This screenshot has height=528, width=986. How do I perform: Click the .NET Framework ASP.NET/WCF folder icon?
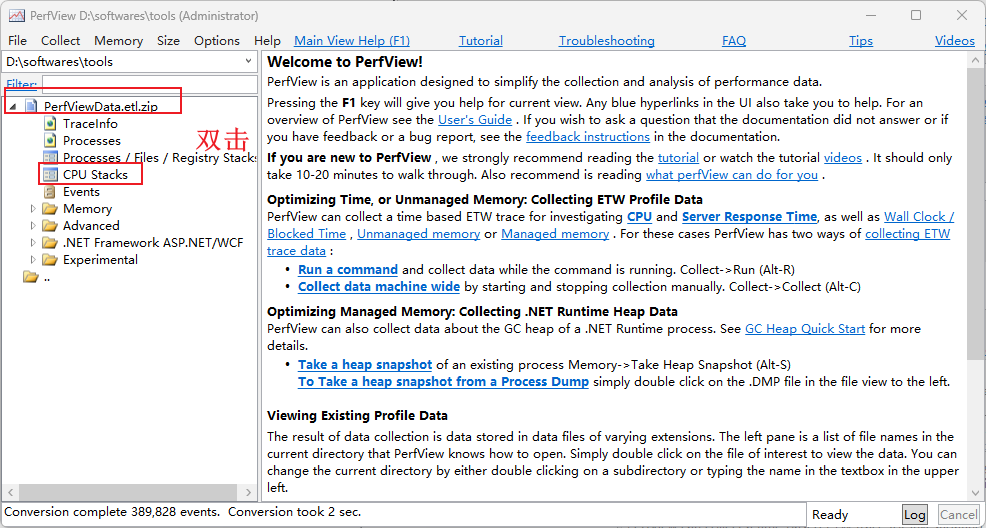(x=50, y=243)
